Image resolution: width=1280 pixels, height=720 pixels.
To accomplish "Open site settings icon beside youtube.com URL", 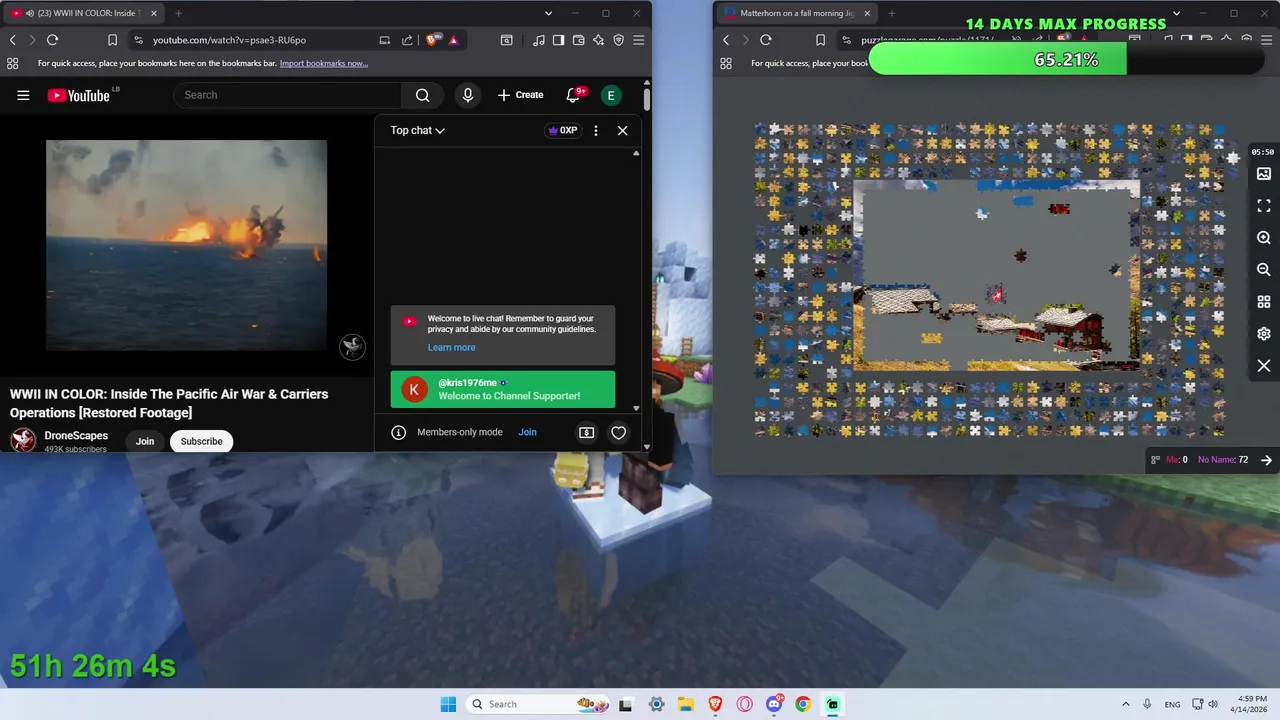I will 138,40.
